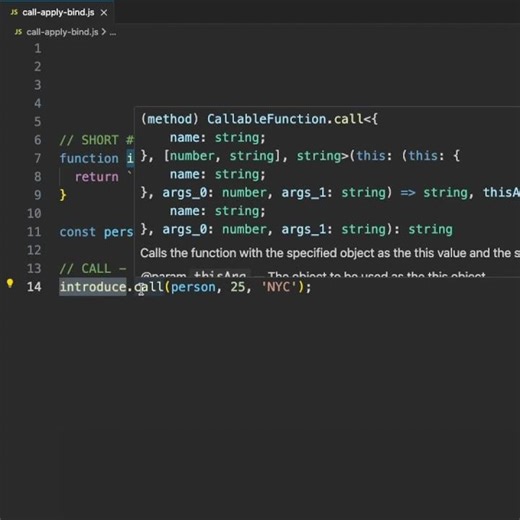Click the JS icon in the breadcrumb
This screenshot has height=520, width=520.
19,32
